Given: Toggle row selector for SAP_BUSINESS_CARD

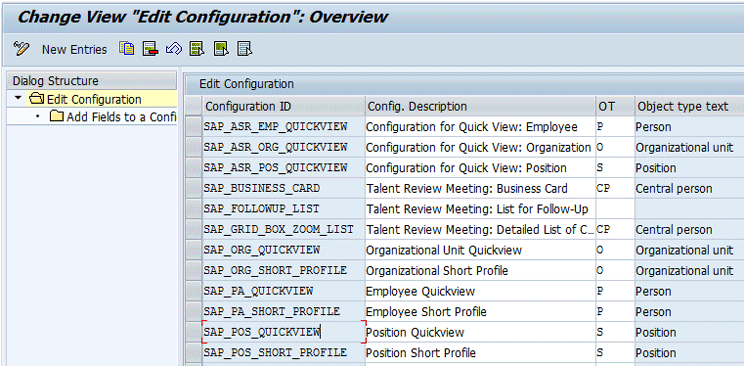Looking at the screenshot, I should (193, 188).
